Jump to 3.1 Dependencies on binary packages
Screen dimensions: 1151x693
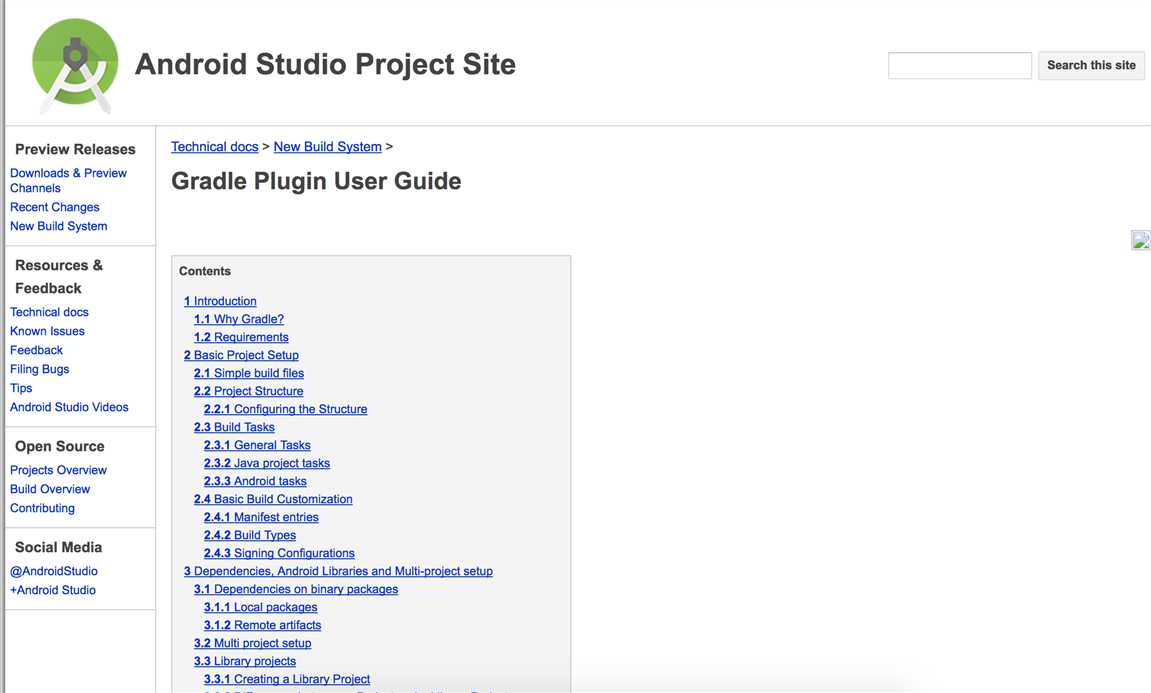click(x=296, y=589)
